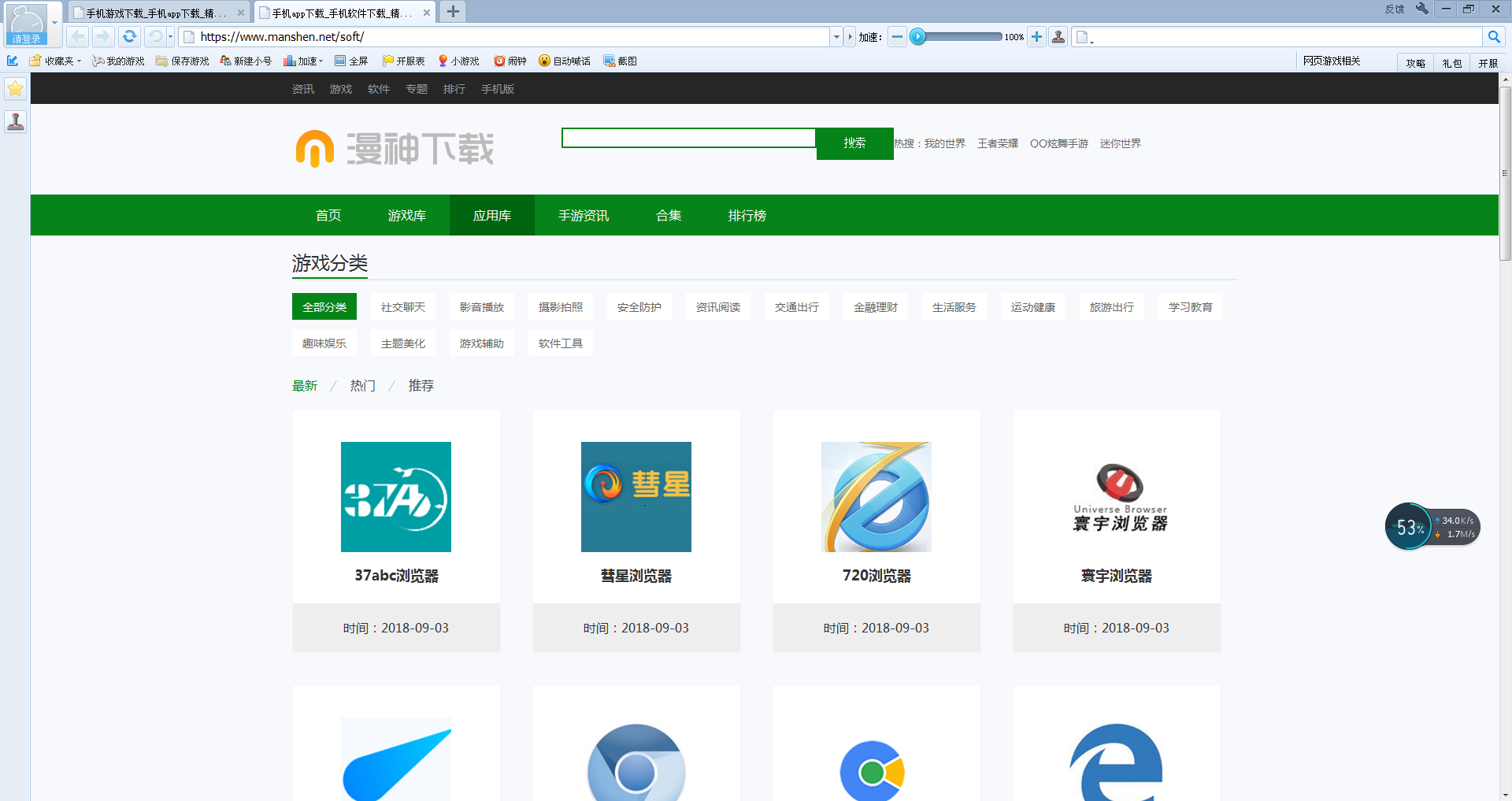Click the 反馈 feedback link
This screenshot has height=801, width=1512.
[x=1395, y=9]
